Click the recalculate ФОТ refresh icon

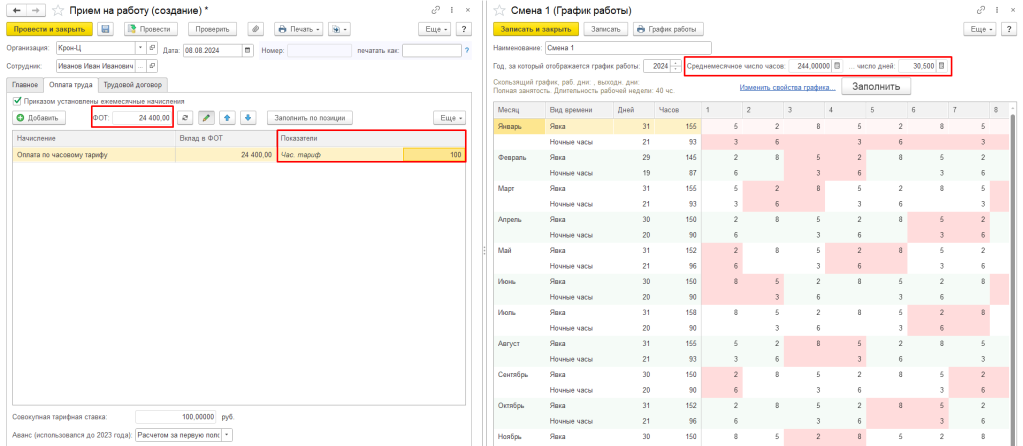pos(184,118)
